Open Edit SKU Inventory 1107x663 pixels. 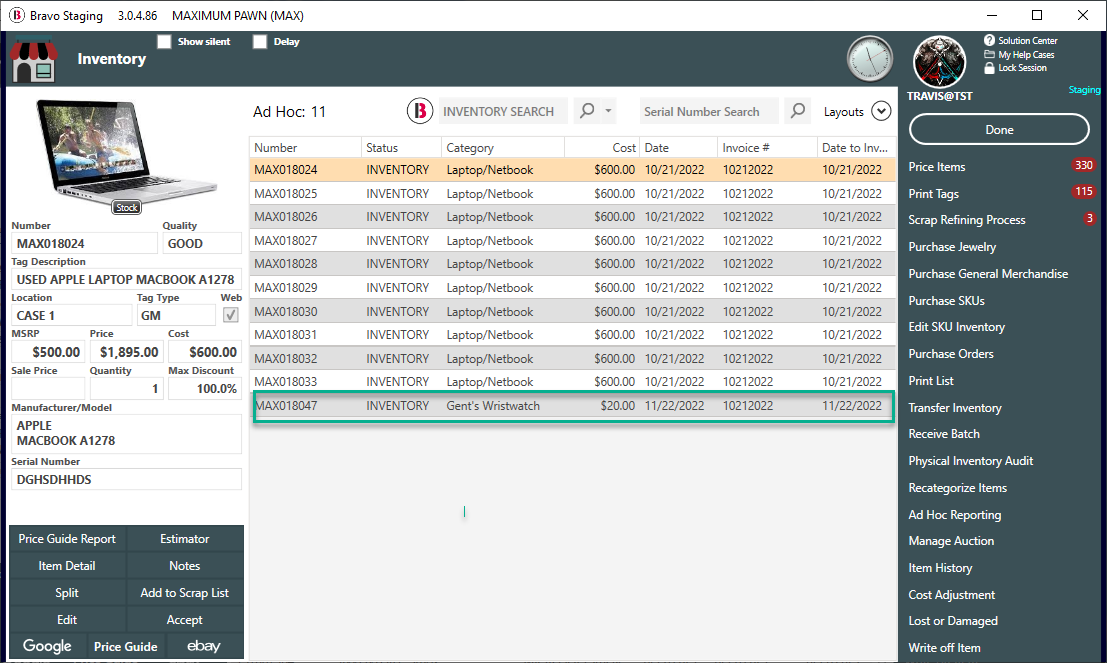click(956, 327)
